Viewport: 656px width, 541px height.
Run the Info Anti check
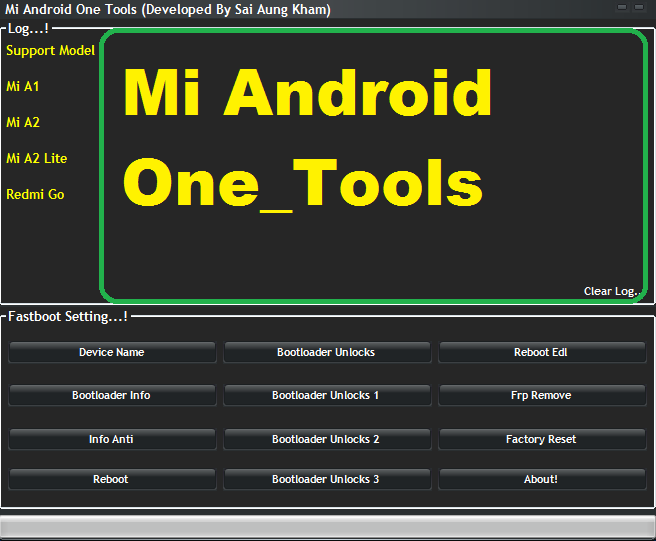tap(112, 439)
